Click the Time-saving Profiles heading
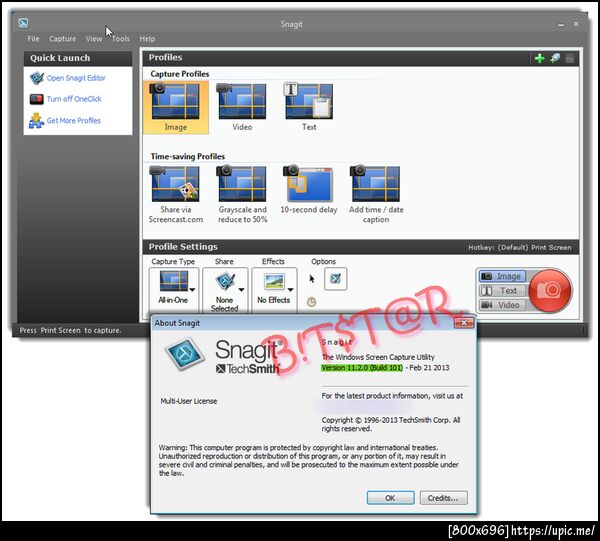This screenshot has width=600, height=541. tap(188, 156)
